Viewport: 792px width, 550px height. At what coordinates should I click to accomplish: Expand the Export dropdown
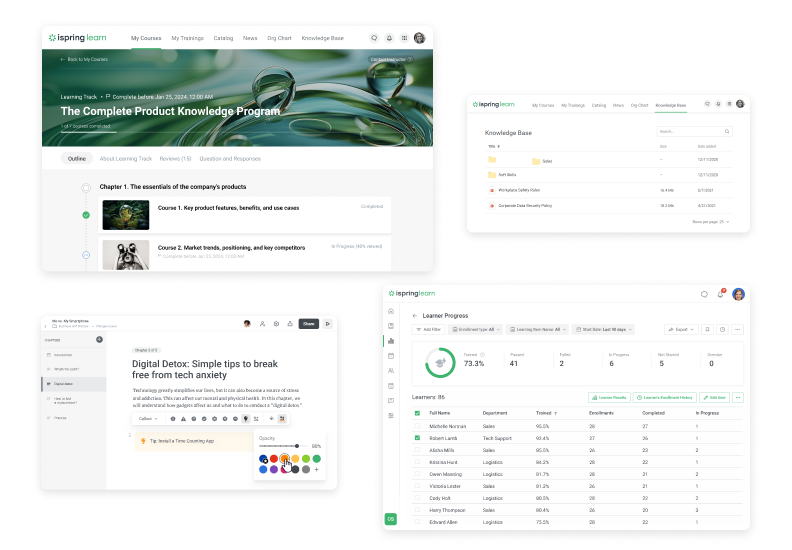pos(681,329)
